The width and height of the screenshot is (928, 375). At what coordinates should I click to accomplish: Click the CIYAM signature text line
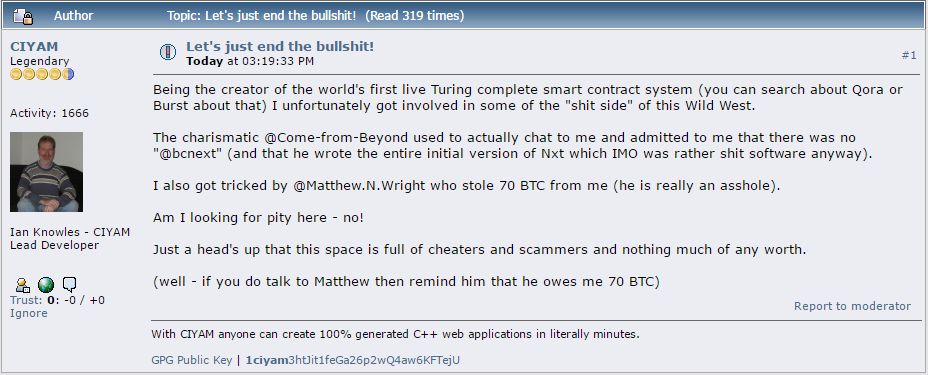(395, 334)
